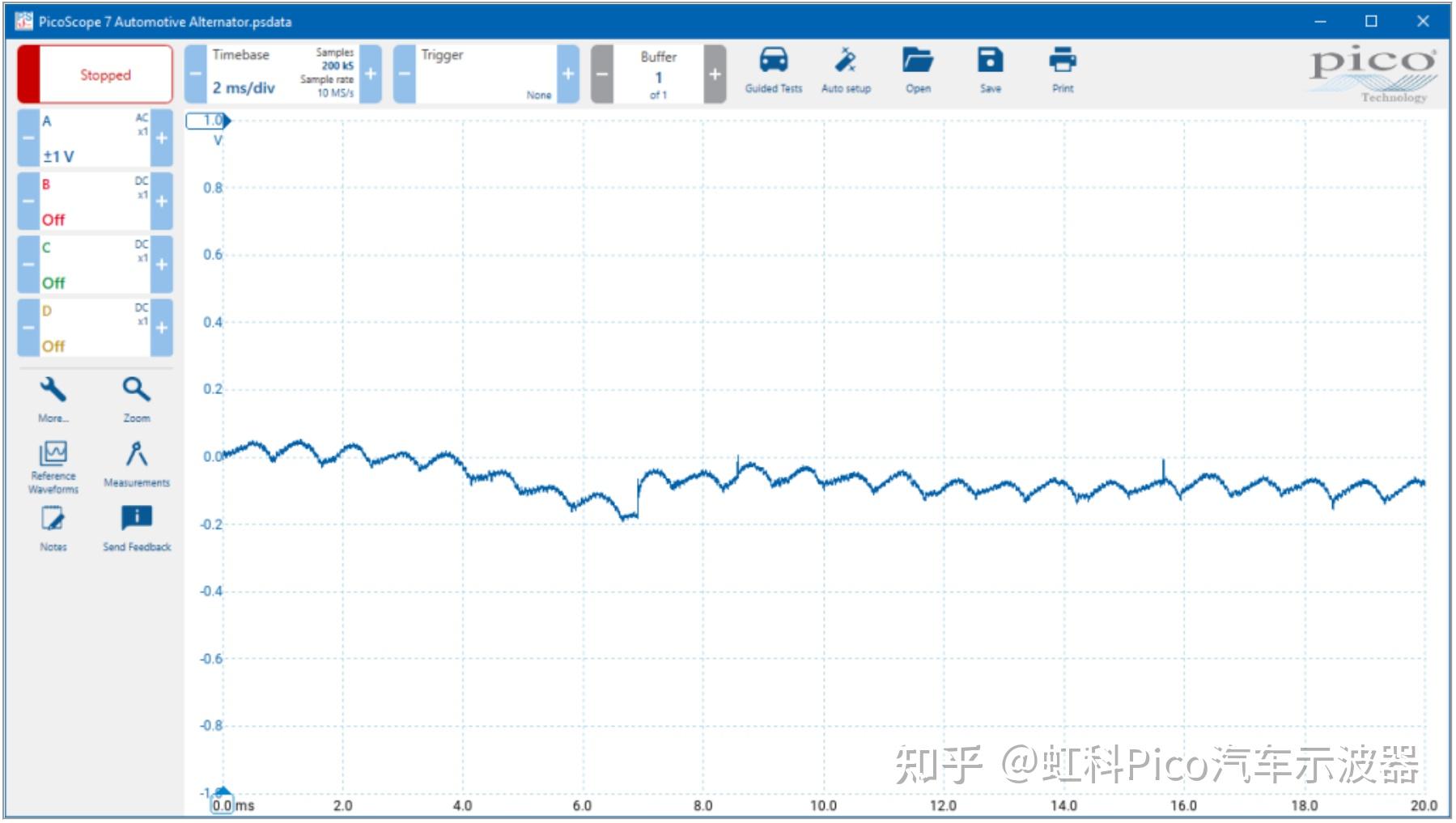This screenshot has height=823, width=1456.
Task: Open the Buffer 1 of 1 navigator
Action: pos(658,74)
